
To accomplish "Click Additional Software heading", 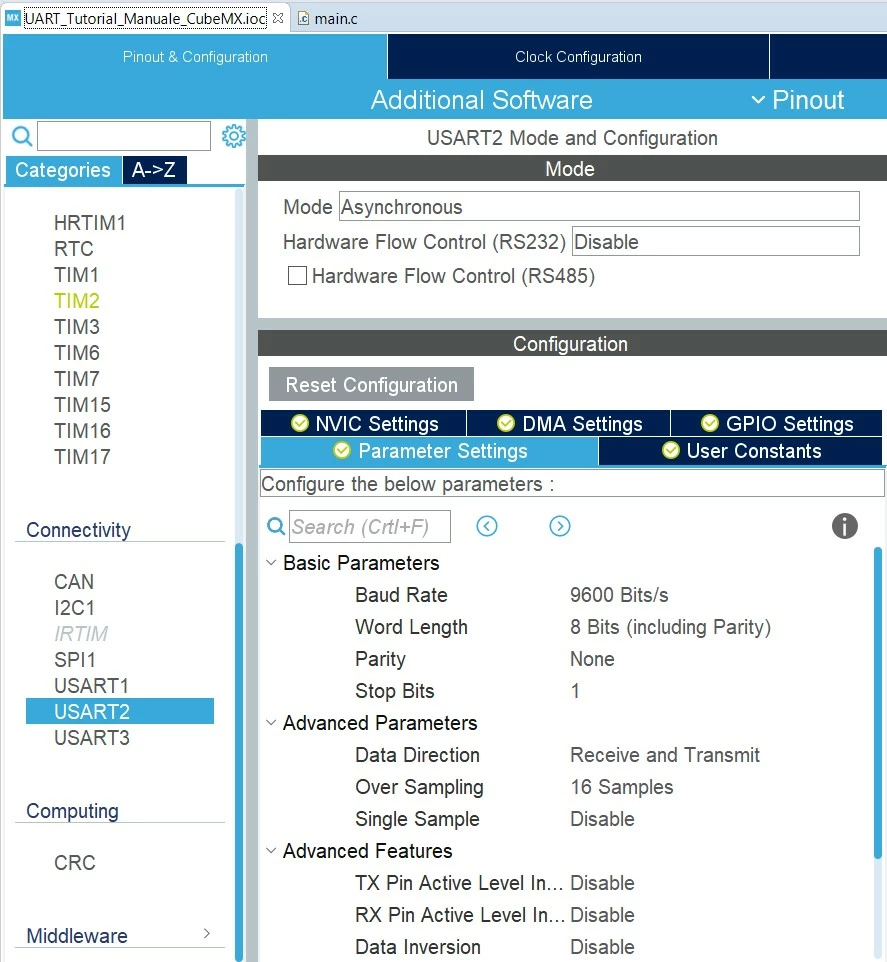I will [482, 100].
